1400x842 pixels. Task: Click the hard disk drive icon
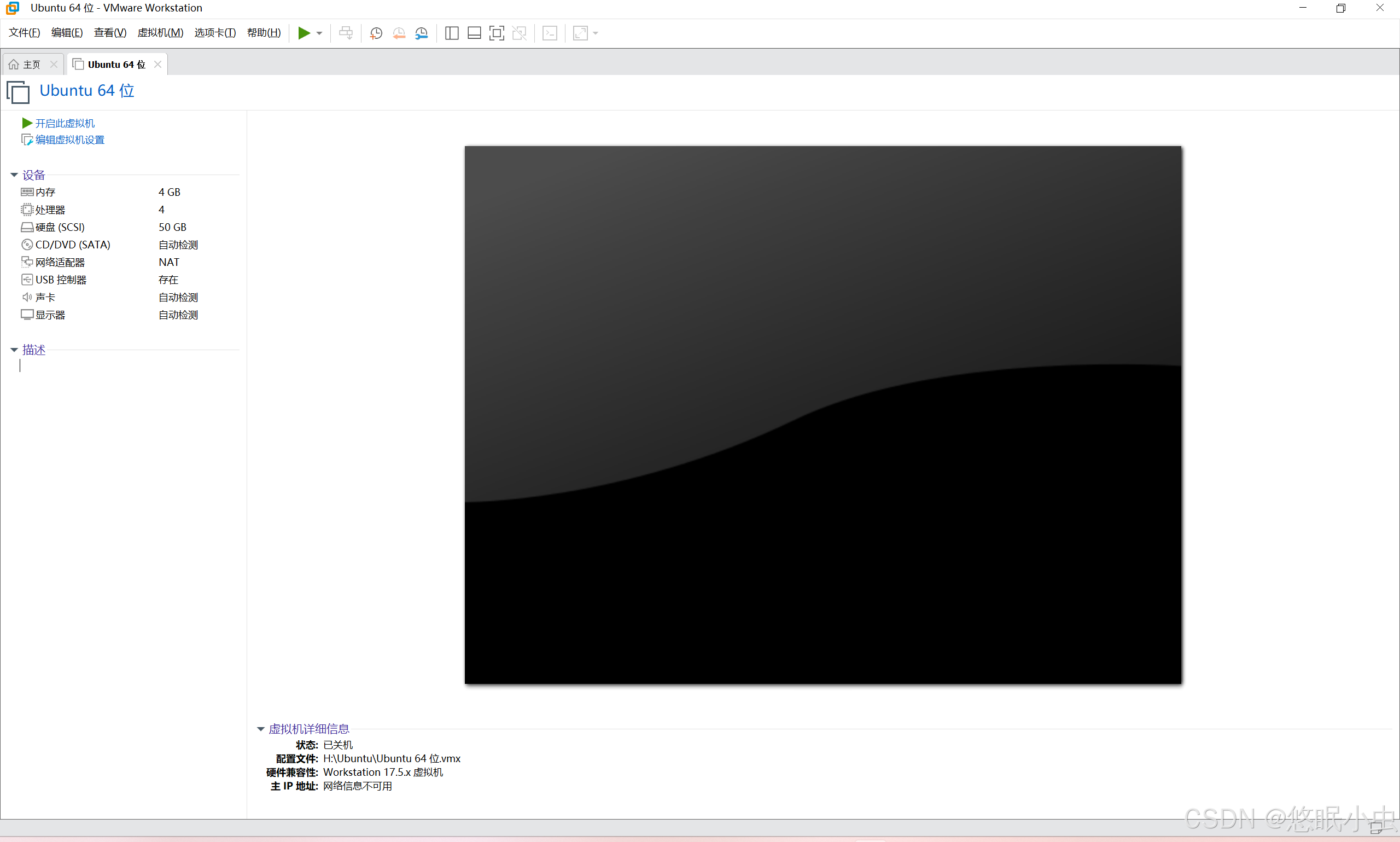pyautogui.click(x=27, y=228)
